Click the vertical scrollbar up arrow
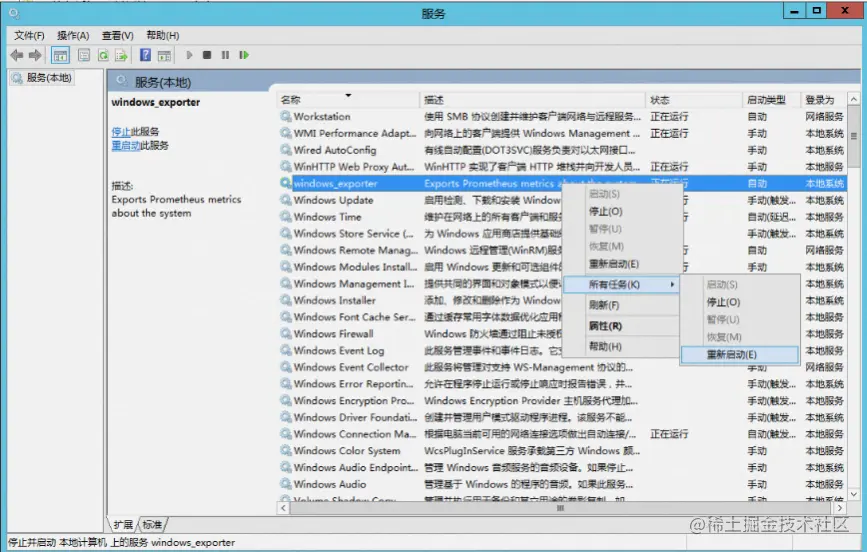The image size is (867, 552). pyautogui.click(x=854, y=99)
